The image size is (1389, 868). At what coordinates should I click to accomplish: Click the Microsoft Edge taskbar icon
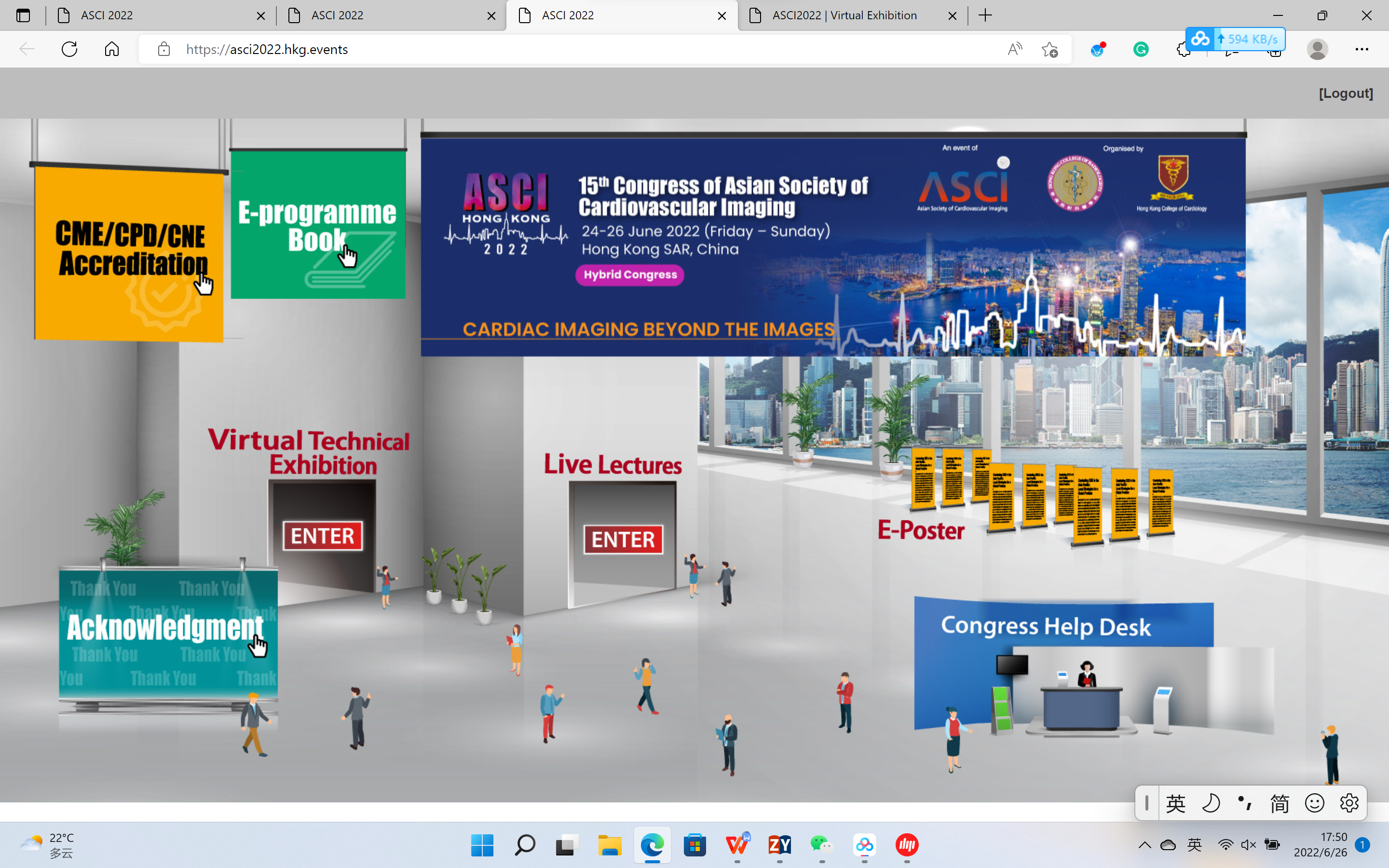click(652, 845)
